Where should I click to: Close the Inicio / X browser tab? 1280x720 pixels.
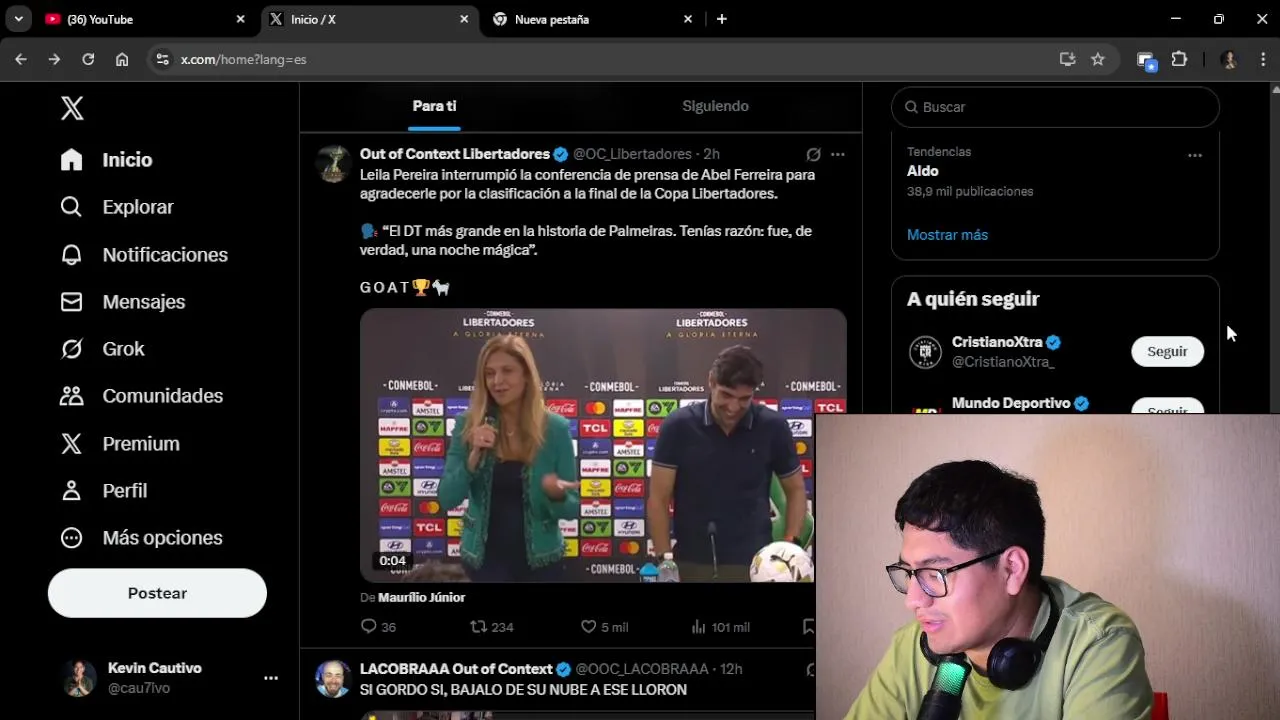click(464, 19)
